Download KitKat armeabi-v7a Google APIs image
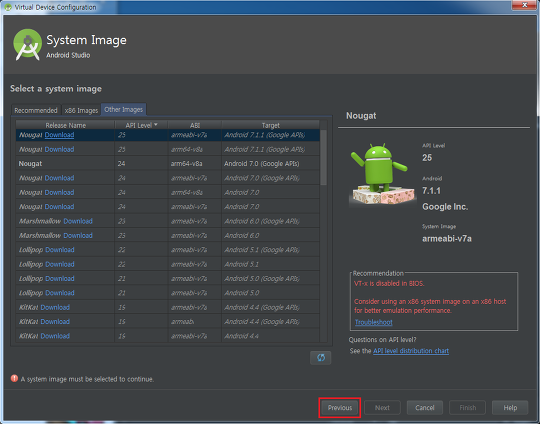Viewport: 540px width, 424px height. click(55, 307)
